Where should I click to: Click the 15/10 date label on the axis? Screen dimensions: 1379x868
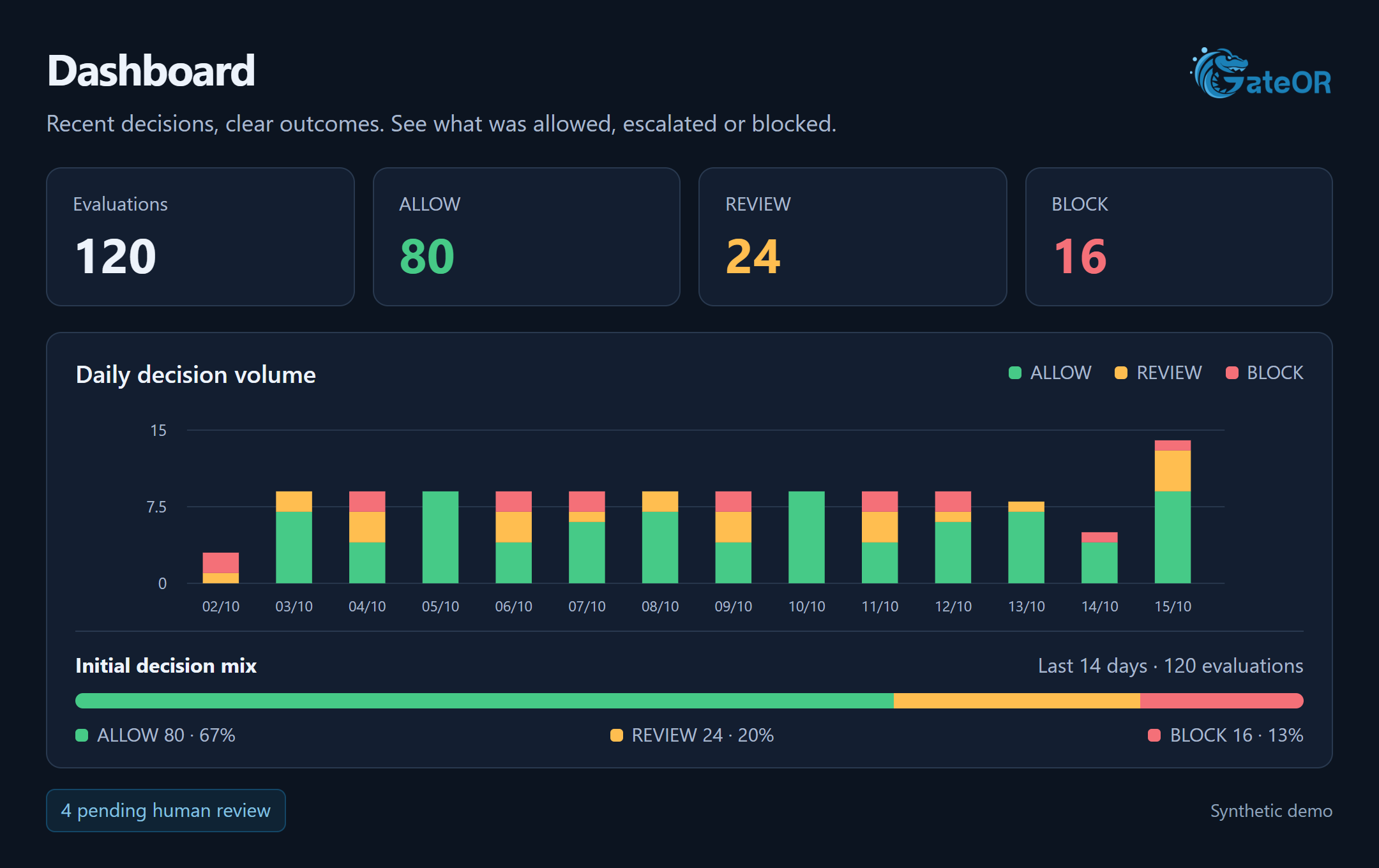[x=1173, y=606]
